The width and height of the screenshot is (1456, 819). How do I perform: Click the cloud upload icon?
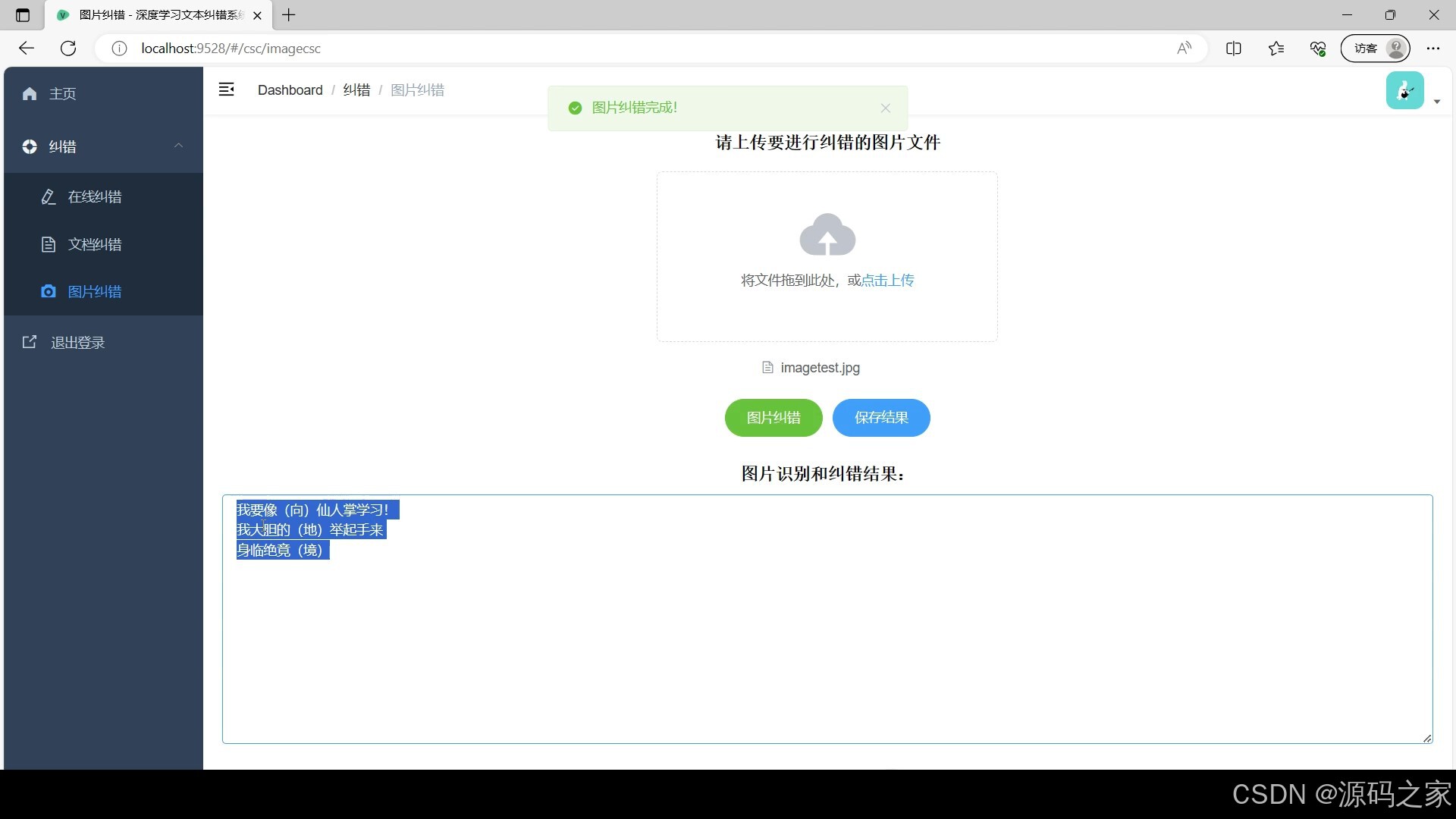click(x=827, y=234)
